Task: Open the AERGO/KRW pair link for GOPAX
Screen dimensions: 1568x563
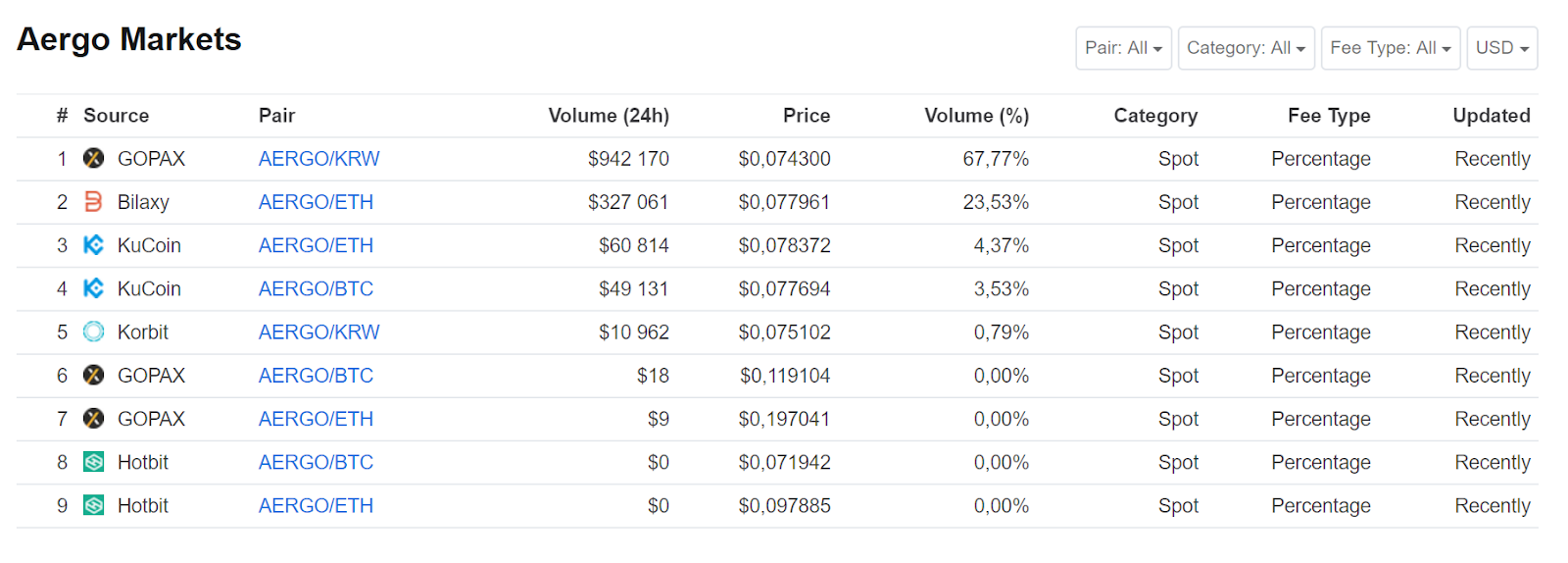Action: click(x=318, y=159)
